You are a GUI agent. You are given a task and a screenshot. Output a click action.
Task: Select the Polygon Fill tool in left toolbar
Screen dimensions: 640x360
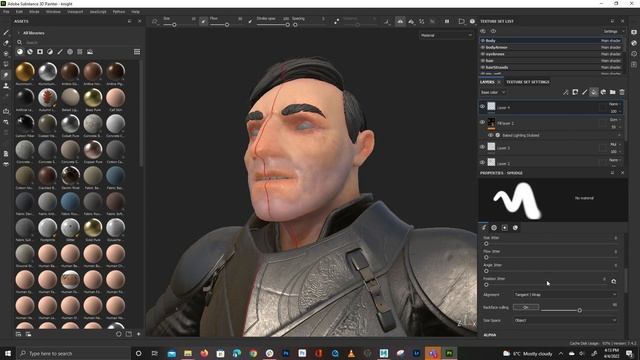(6, 64)
